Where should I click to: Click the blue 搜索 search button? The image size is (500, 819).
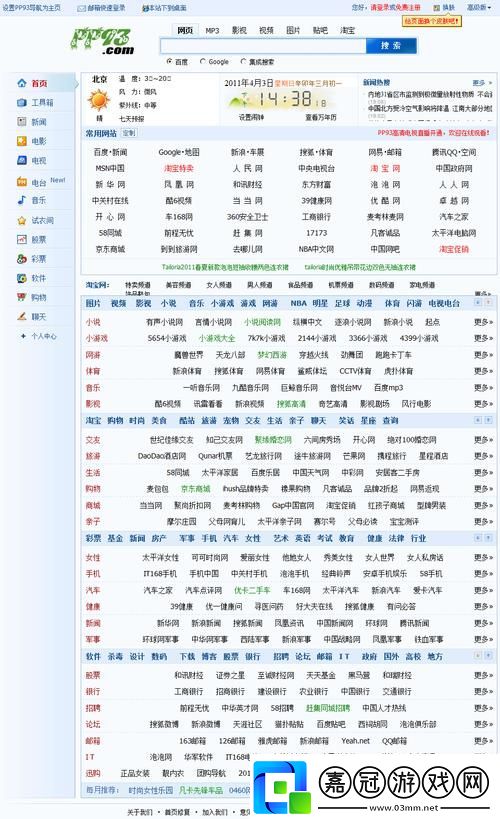tap(391, 46)
